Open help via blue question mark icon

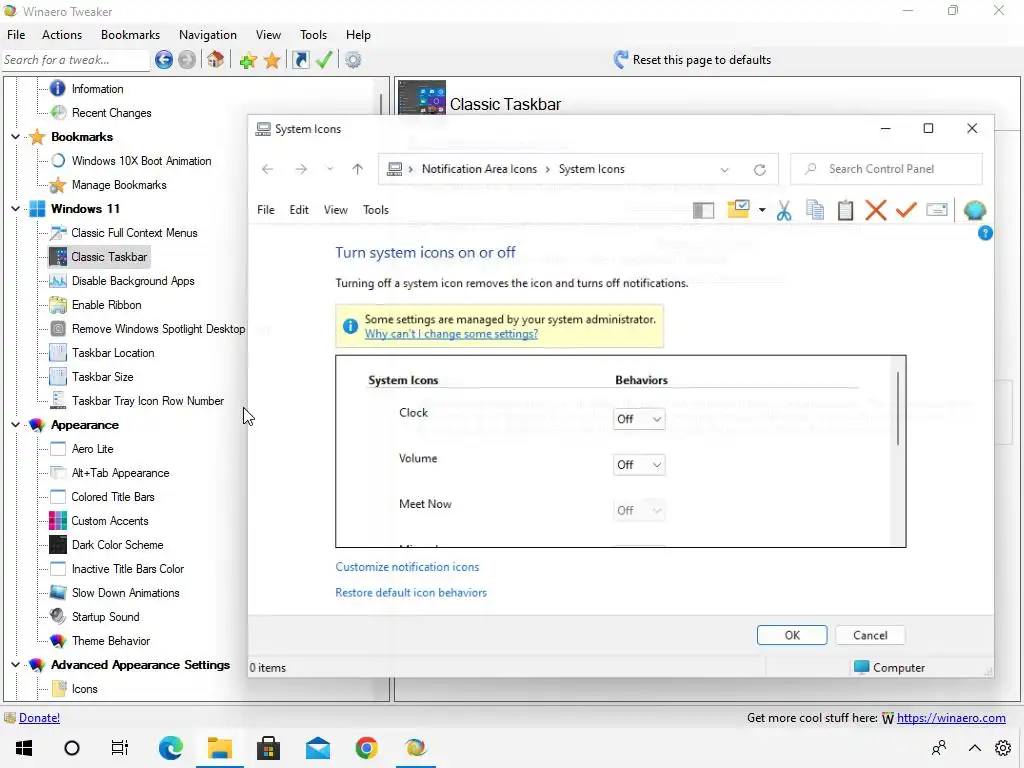tap(985, 233)
